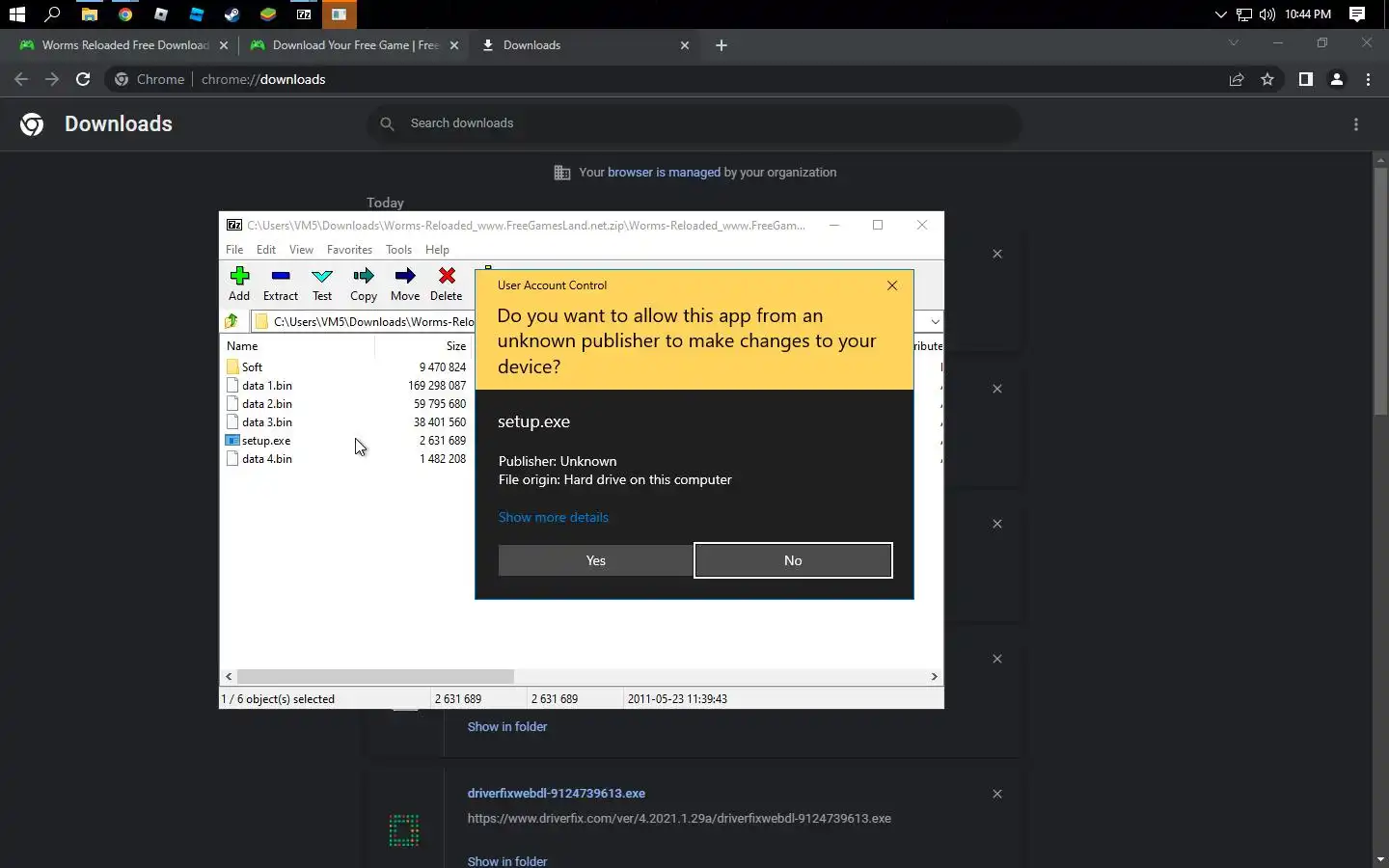Select the data 1.bin row
Screen dimensions: 1389x868
[347, 386]
